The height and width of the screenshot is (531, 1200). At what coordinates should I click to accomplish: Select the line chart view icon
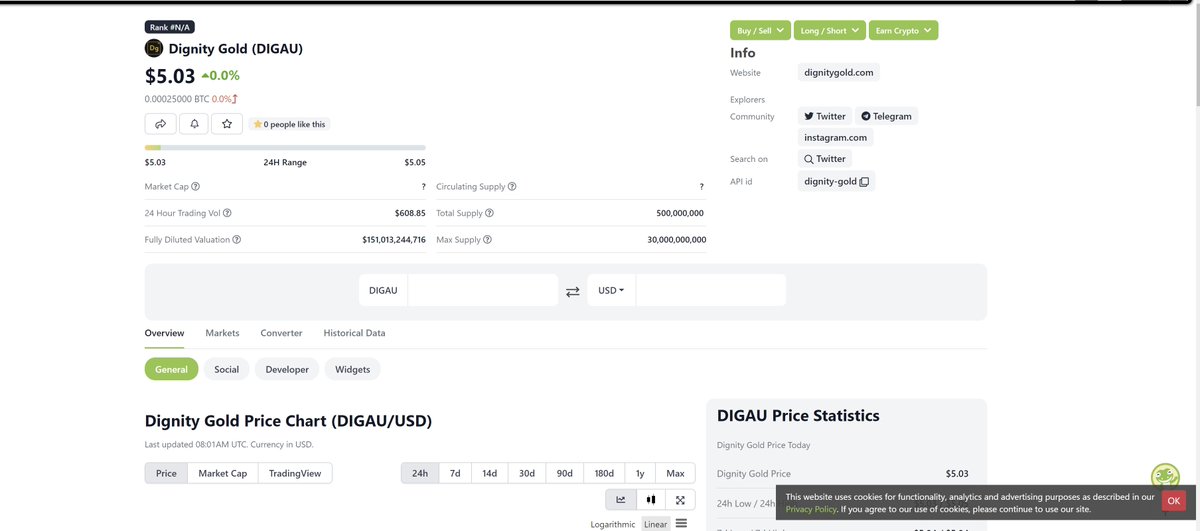click(x=621, y=499)
